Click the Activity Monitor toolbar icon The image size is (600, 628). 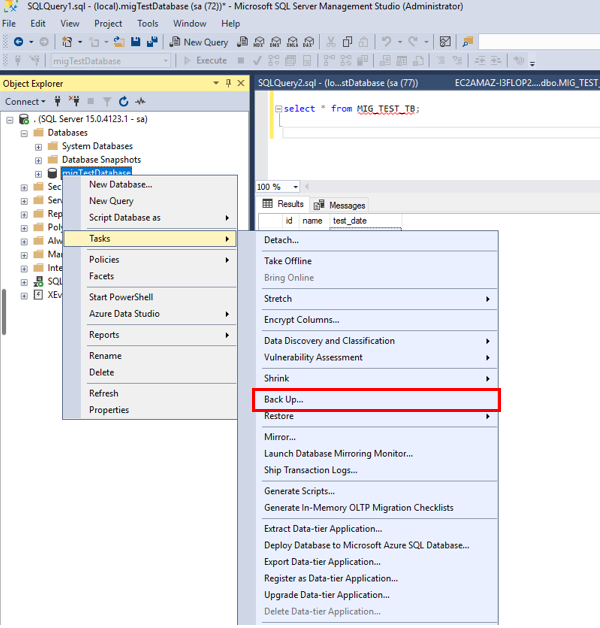(445, 42)
